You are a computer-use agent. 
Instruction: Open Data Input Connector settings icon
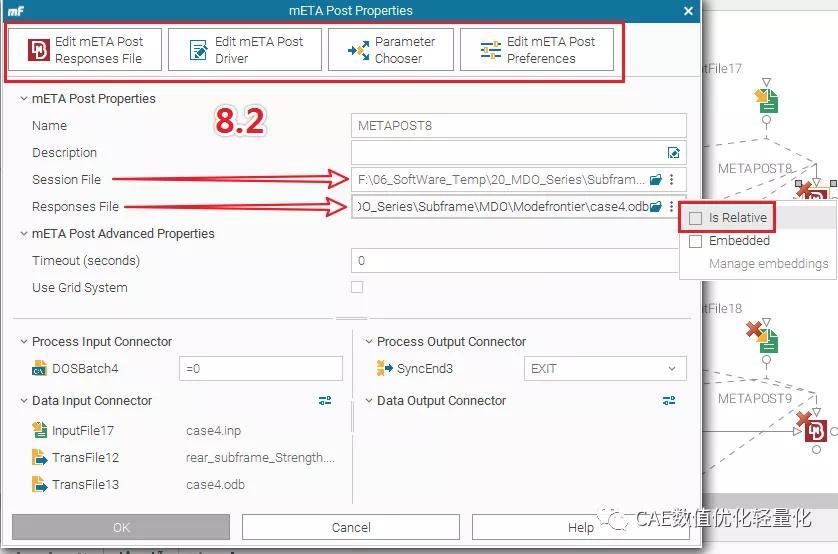[x=325, y=401]
